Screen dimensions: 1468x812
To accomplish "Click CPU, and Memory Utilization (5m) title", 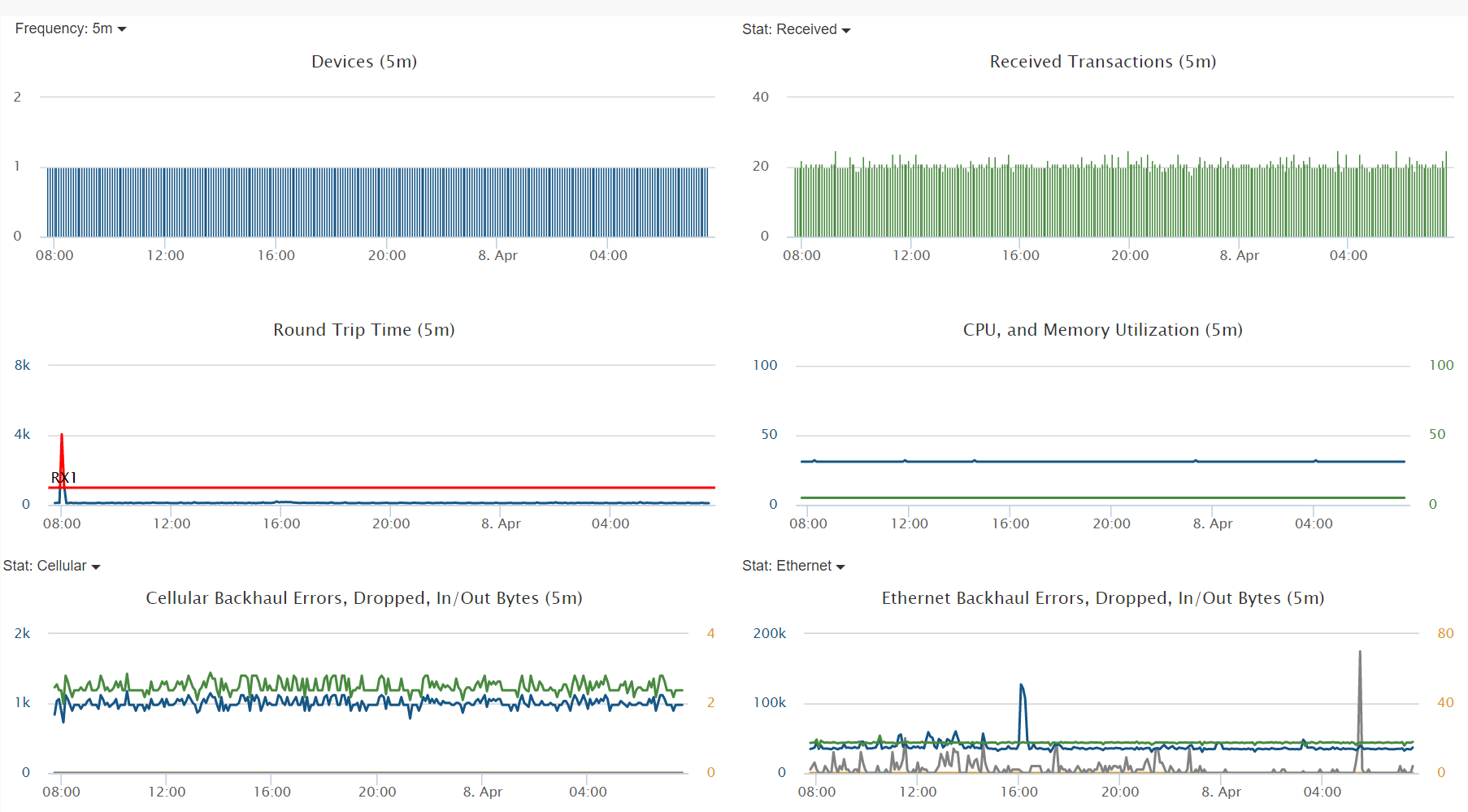I will tap(1103, 330).
